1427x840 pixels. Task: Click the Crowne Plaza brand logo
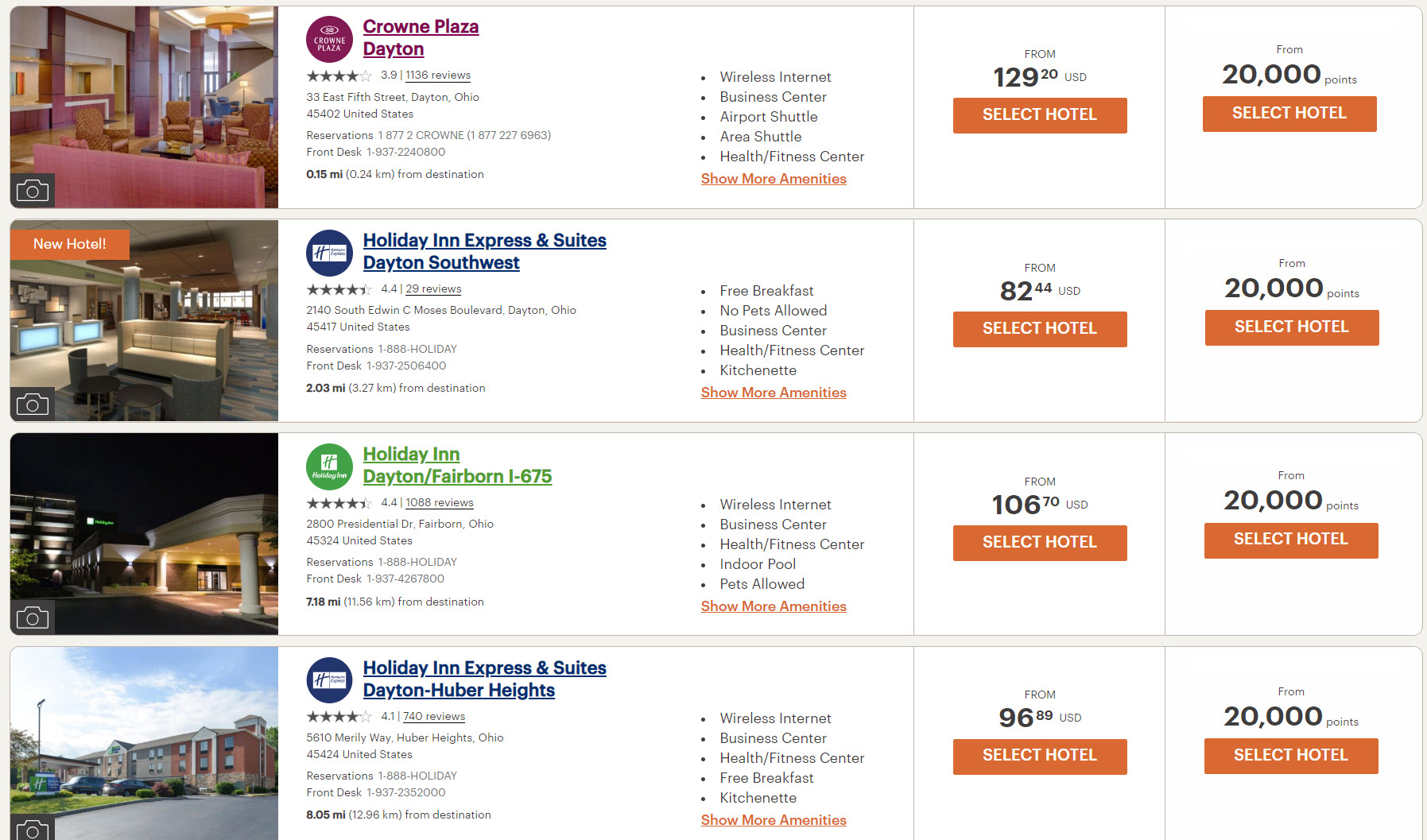329,39
